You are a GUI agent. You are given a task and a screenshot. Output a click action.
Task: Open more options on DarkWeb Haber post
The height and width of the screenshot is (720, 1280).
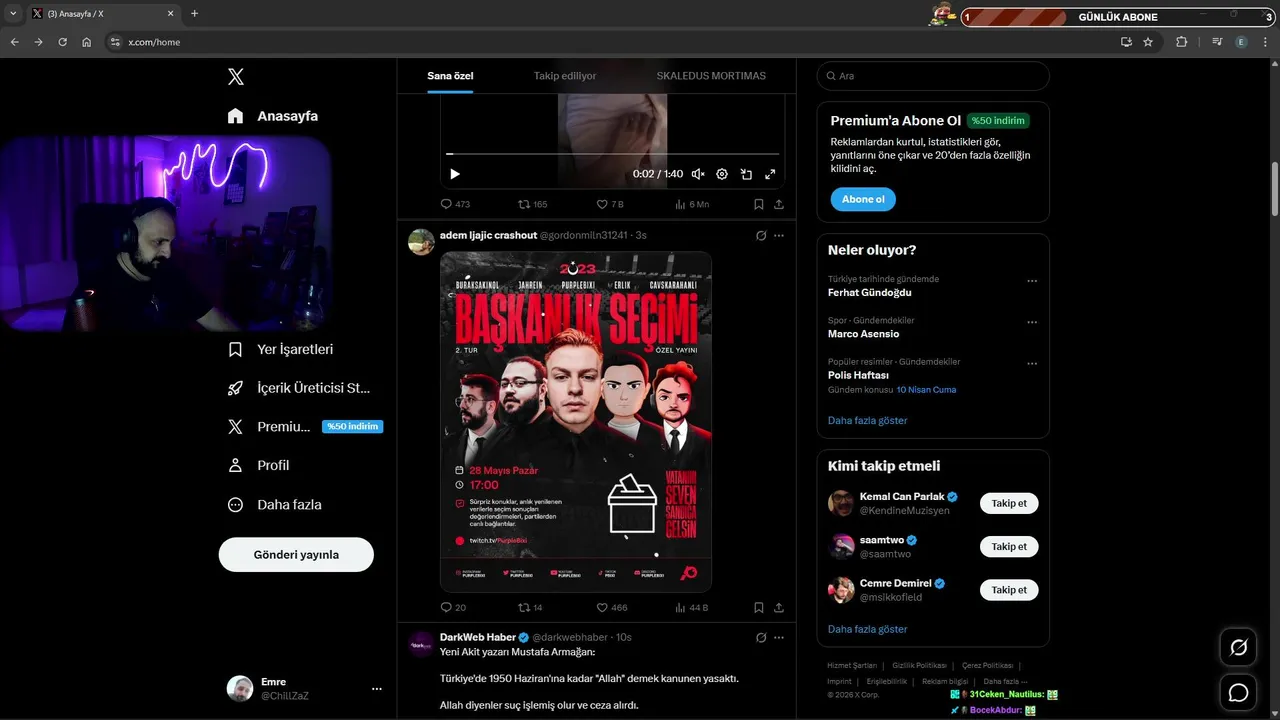779,637
